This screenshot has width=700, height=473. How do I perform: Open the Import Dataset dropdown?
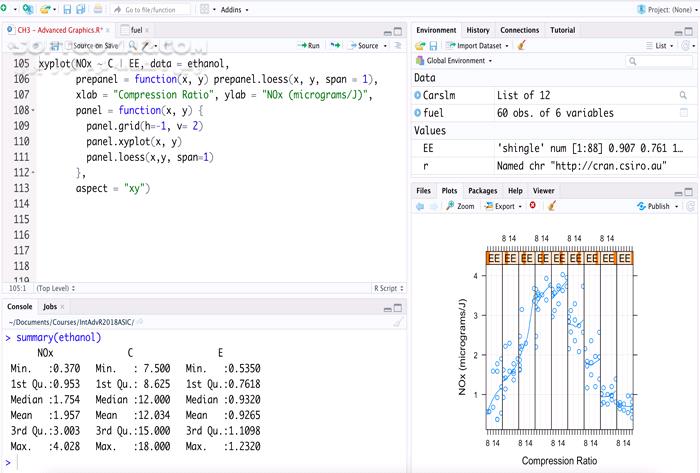click(x=478, y=46)
